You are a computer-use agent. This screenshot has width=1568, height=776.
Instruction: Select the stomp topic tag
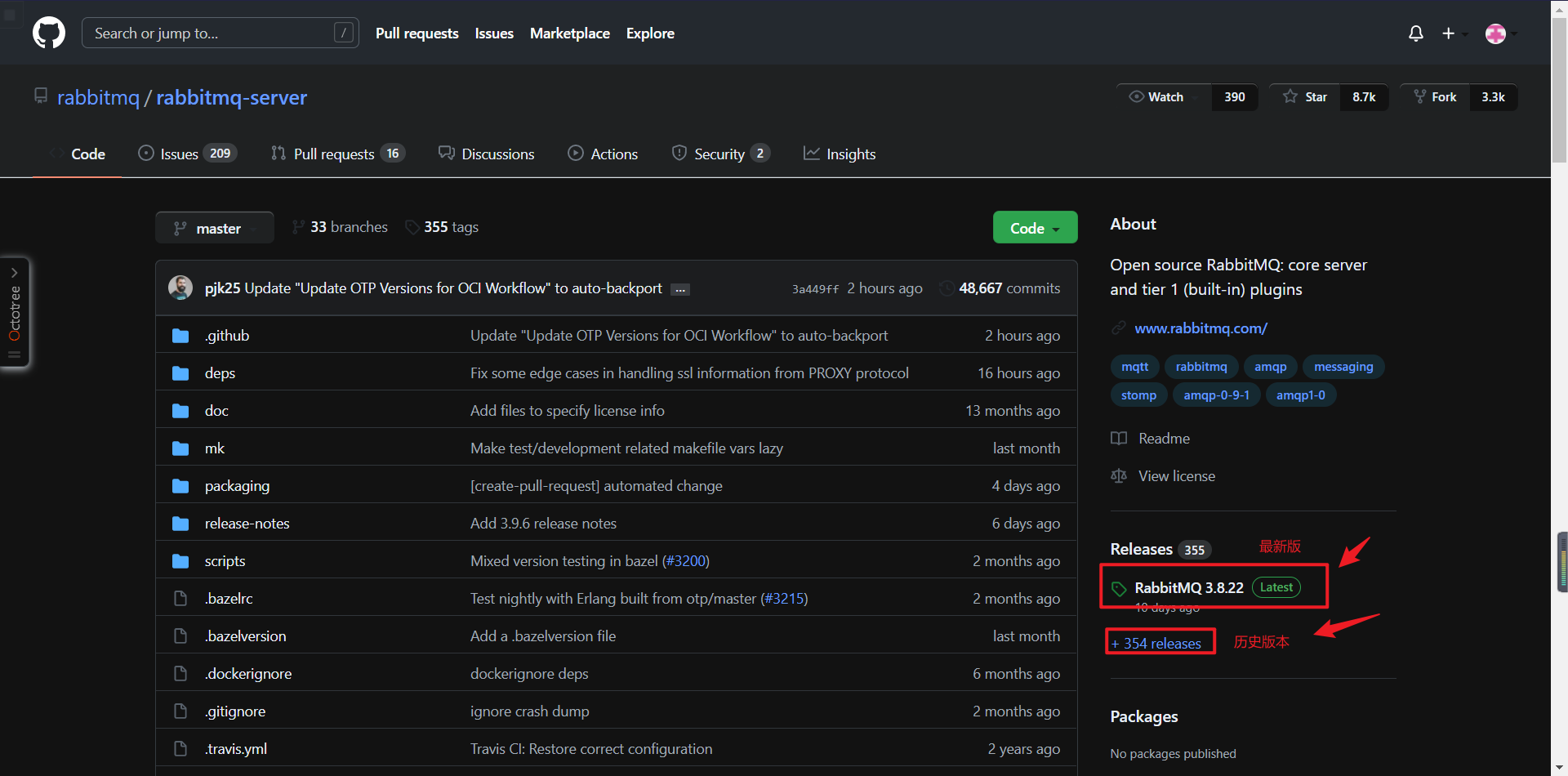tap(1138, 395)
